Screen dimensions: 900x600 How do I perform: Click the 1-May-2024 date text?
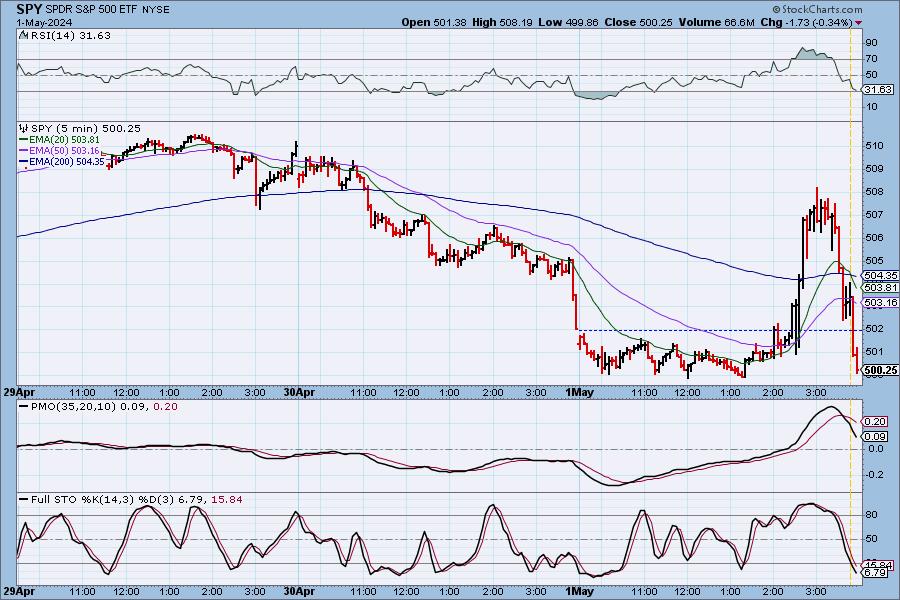(x=44, y=22)
